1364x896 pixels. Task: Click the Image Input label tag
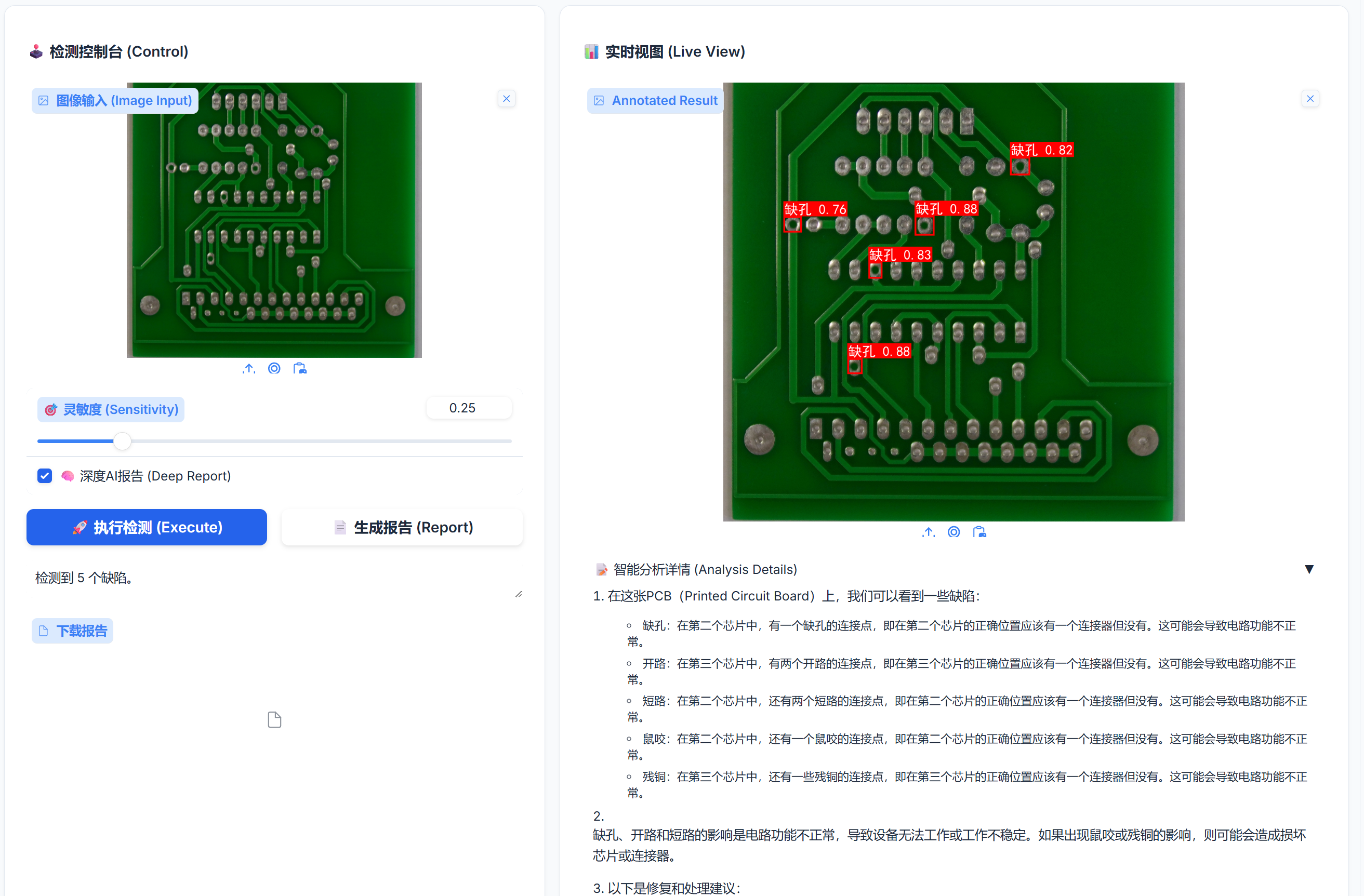(x=115, y=101)
